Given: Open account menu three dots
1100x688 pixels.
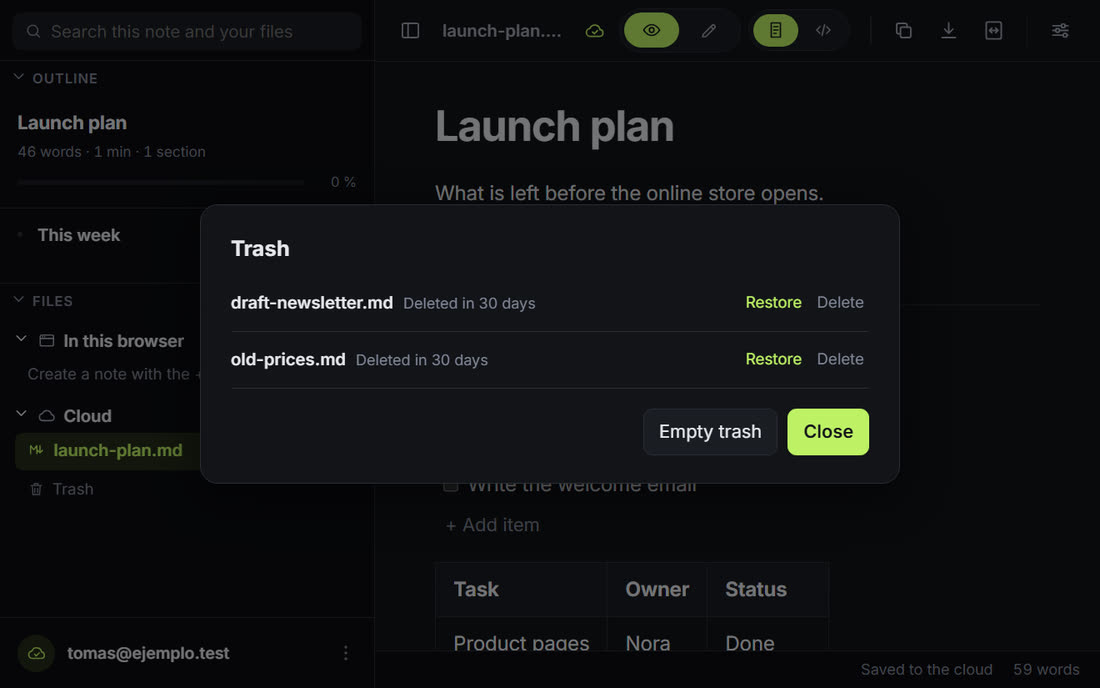Looking at the screenshot, I should click(346, 653).
